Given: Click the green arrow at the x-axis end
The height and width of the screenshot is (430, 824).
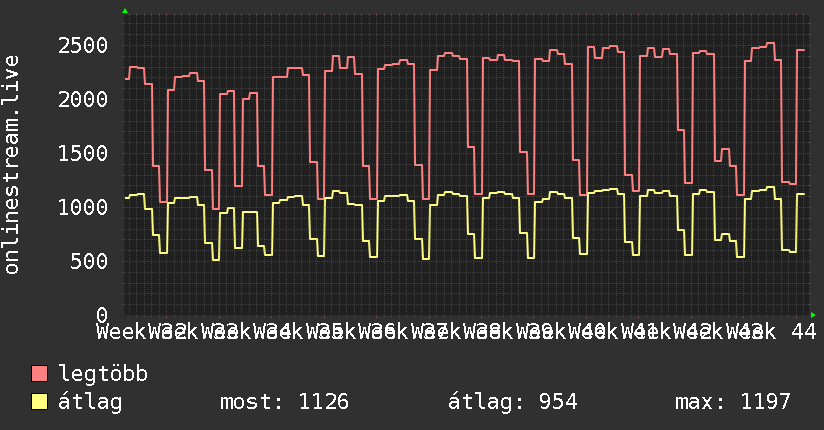Looking at the screenshot, I should coord(813,315).
